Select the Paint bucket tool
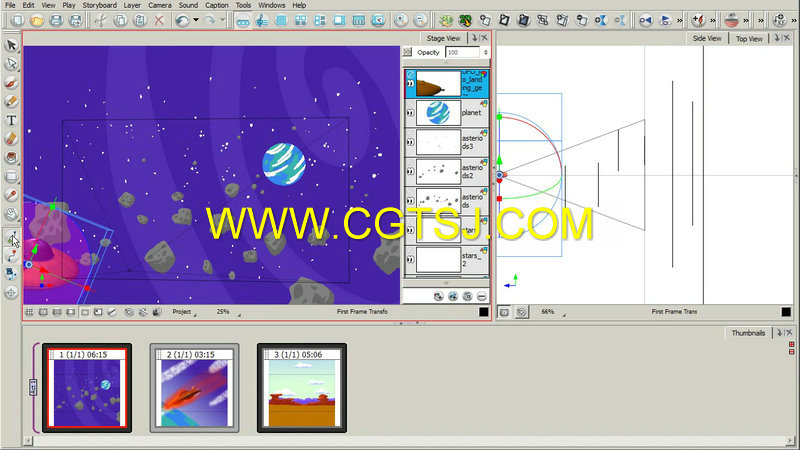 pos(11,157)
